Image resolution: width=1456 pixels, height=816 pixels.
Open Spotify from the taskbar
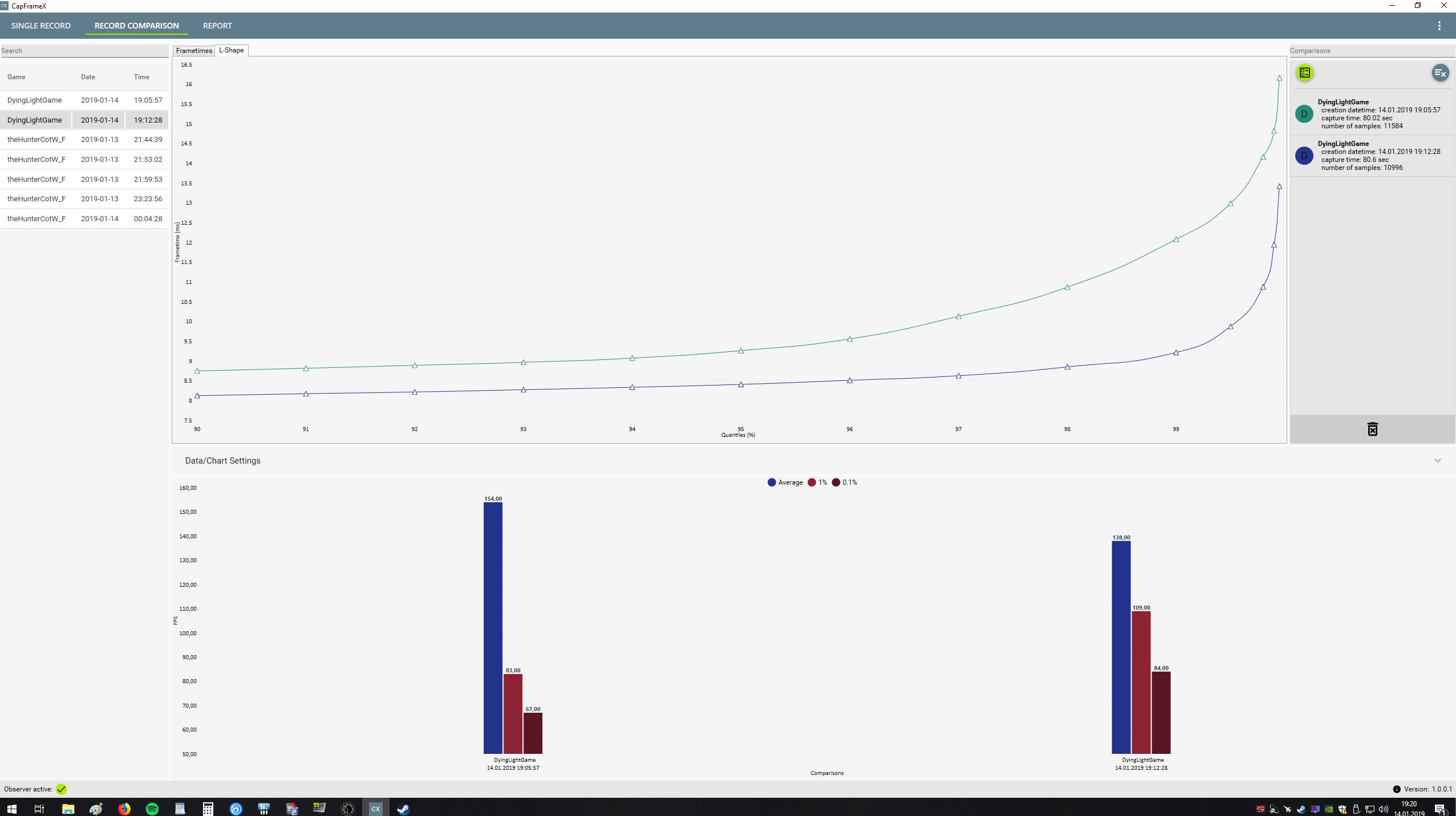coord(152,809)
